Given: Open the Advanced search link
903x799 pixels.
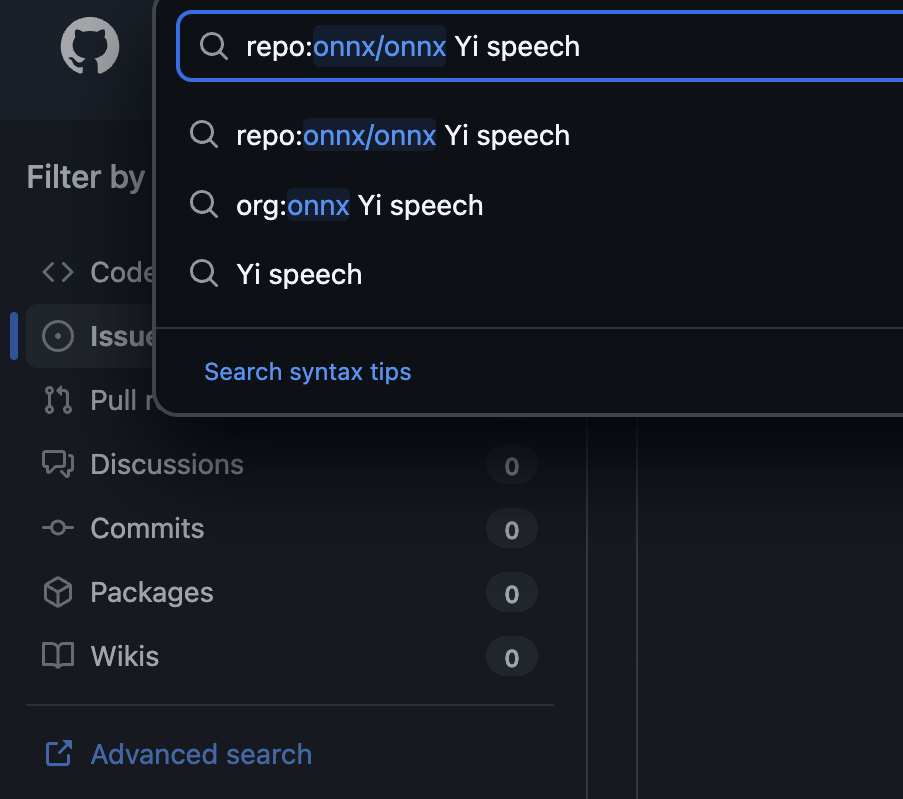Looking at the screenshot, I should (201, 754).
